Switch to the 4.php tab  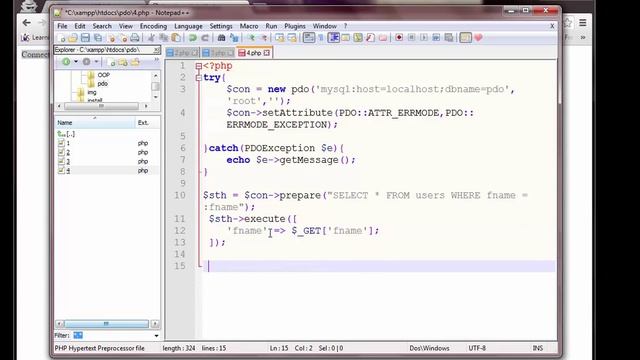pos(253,53)
